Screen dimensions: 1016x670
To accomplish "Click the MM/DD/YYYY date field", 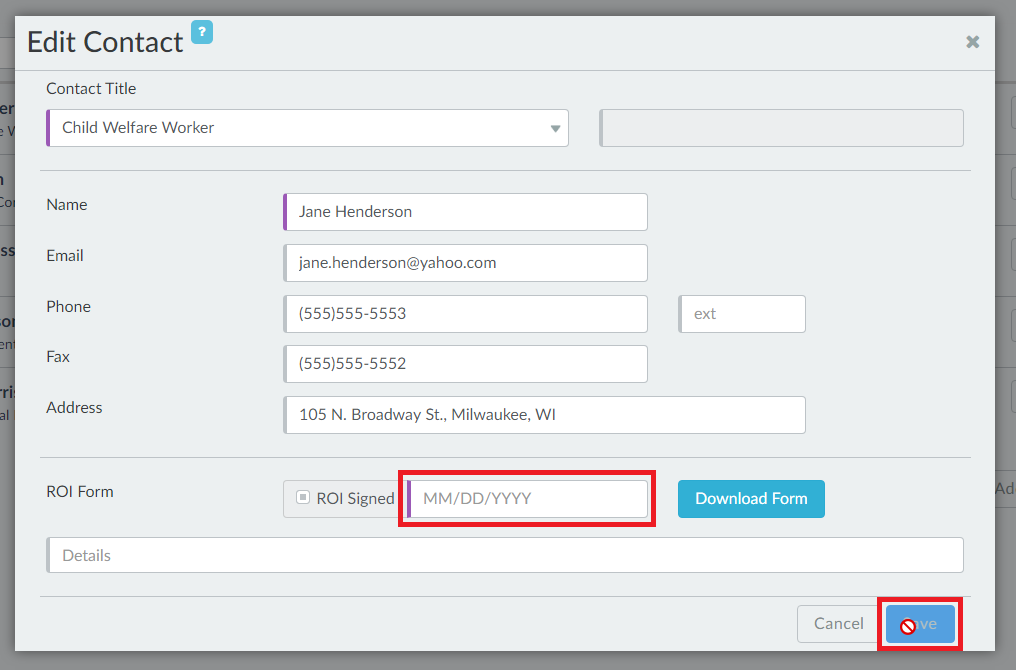I will (x=528, y=499).
